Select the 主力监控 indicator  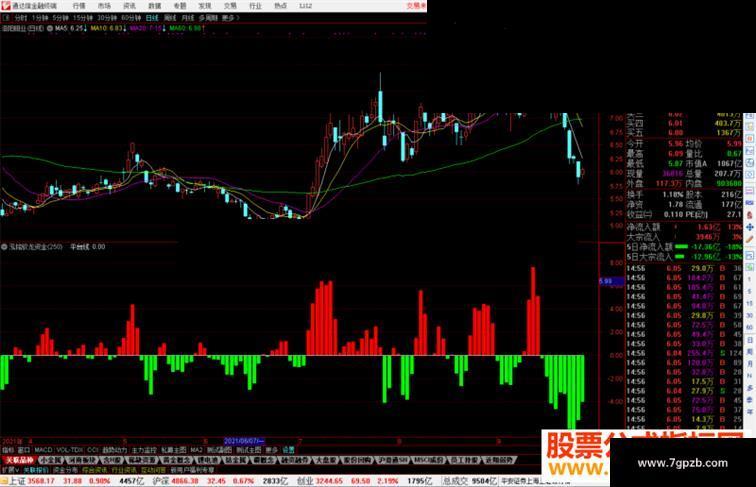tap(144, 450)
